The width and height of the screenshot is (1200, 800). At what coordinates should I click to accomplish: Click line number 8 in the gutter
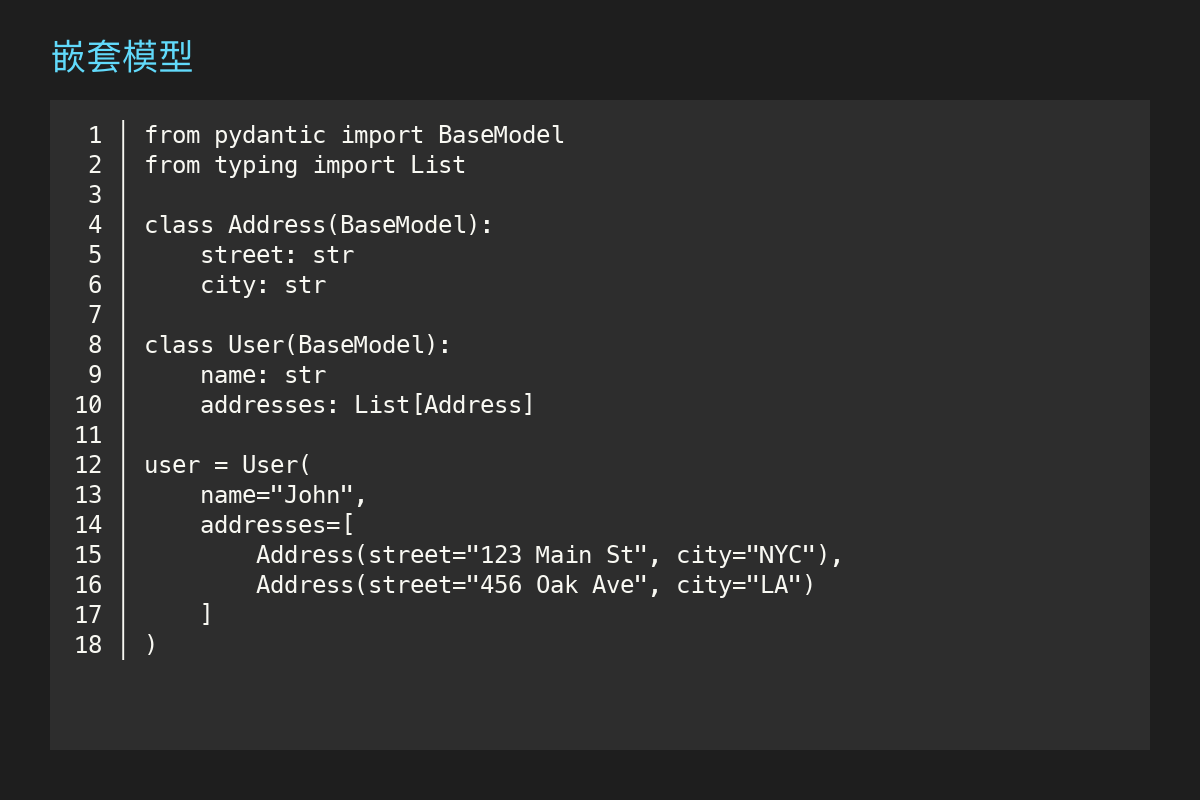point(94,345)
